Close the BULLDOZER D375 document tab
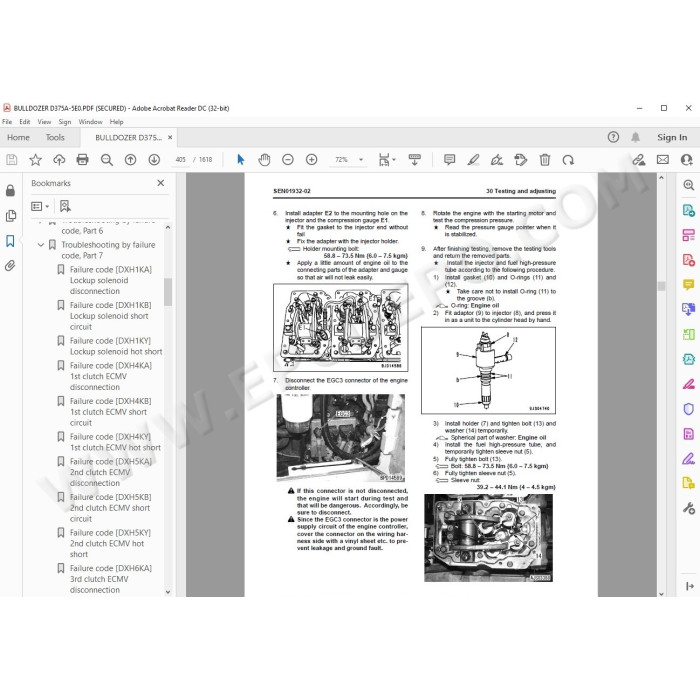This screenshot has height=700, width=700. pyautogui.click(x=170, y=138)
